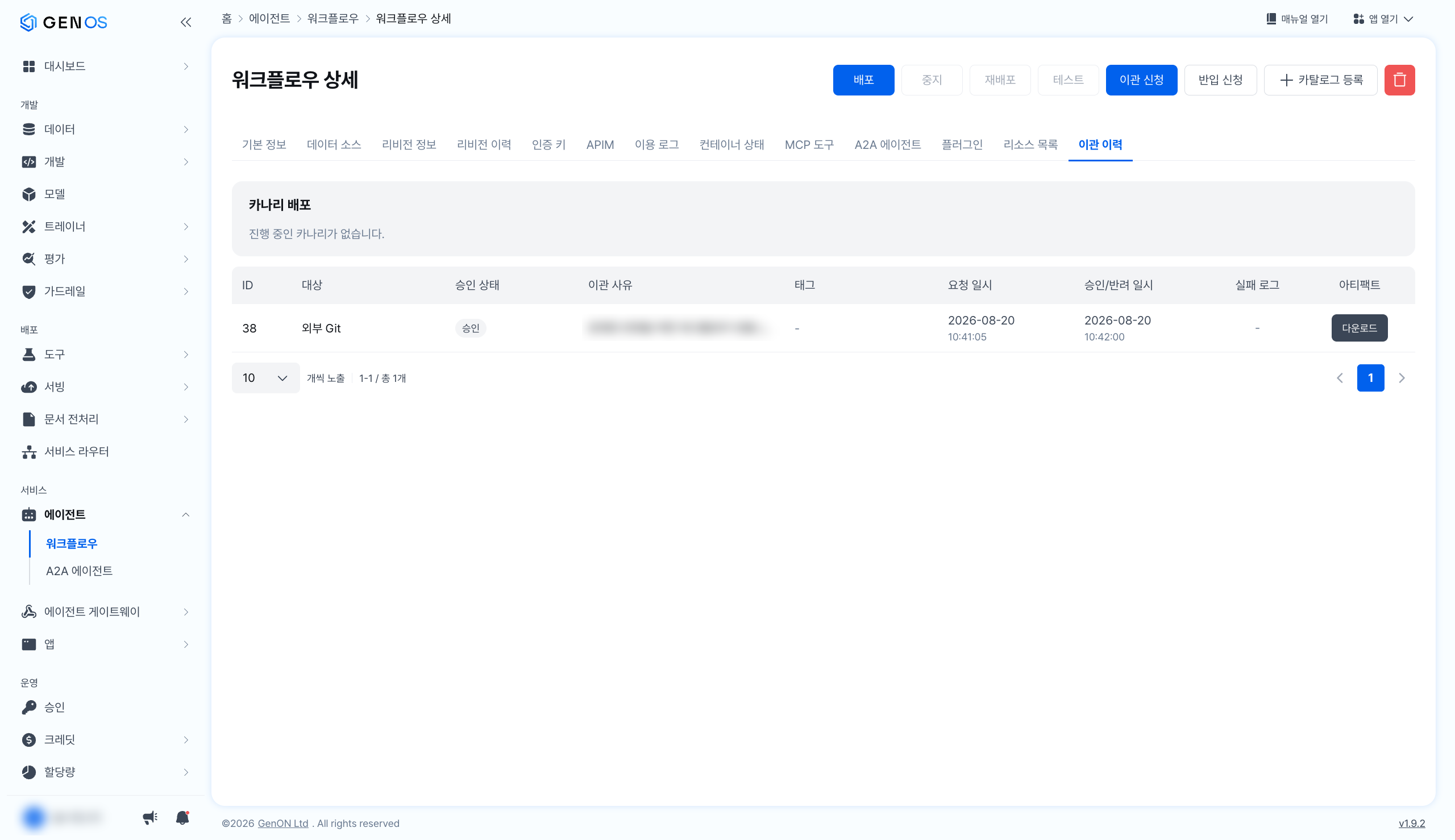Click the 트레이너 tools icon
Screen dimensions: 1455x840
[x=29, y=226]
